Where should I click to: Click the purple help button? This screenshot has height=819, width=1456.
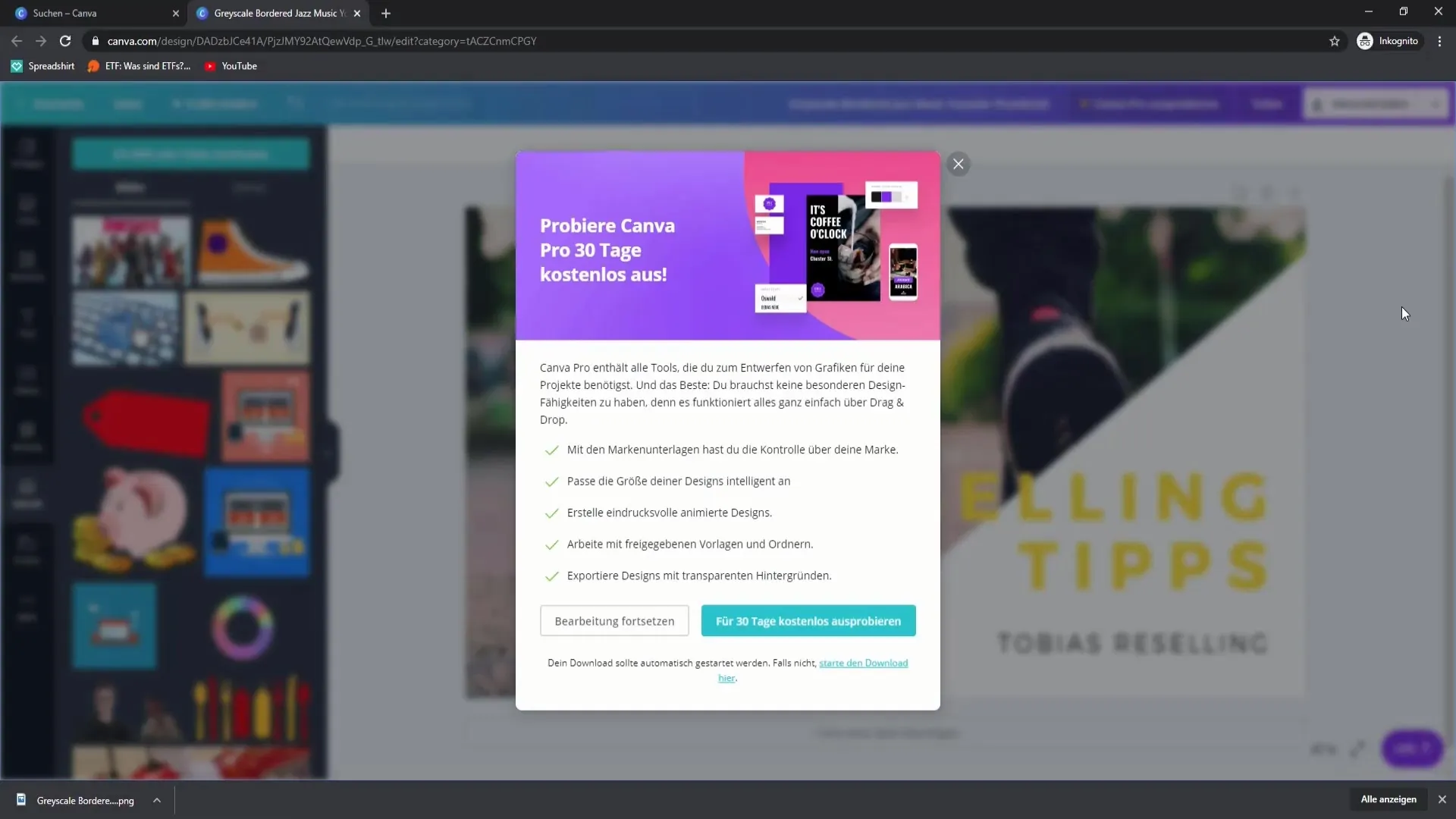(x=1412, y=748)
